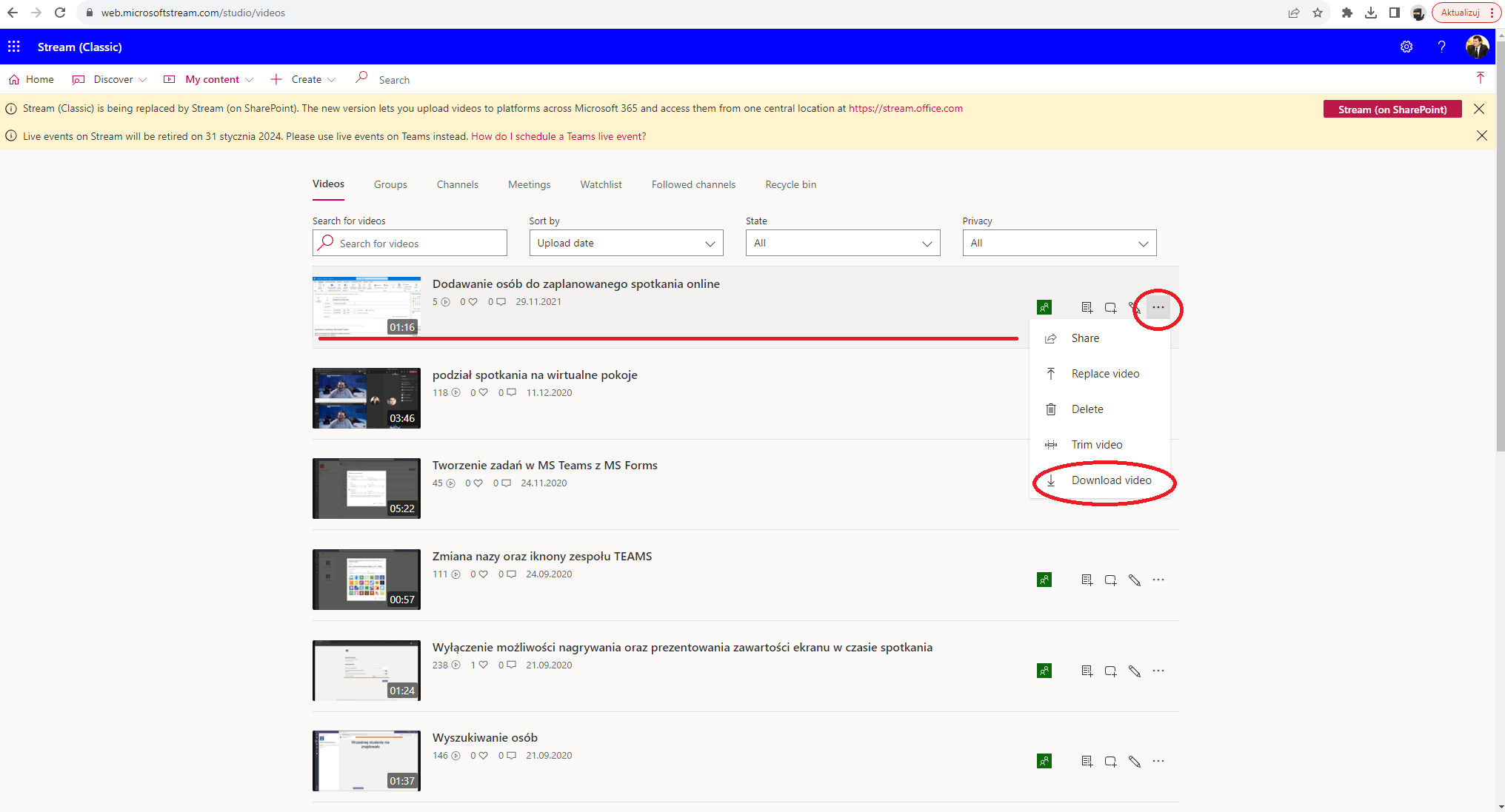Expand the Create menu
Image resolution: width=1505 pixels, height=812 pixels.
click(x=303, y=79)
